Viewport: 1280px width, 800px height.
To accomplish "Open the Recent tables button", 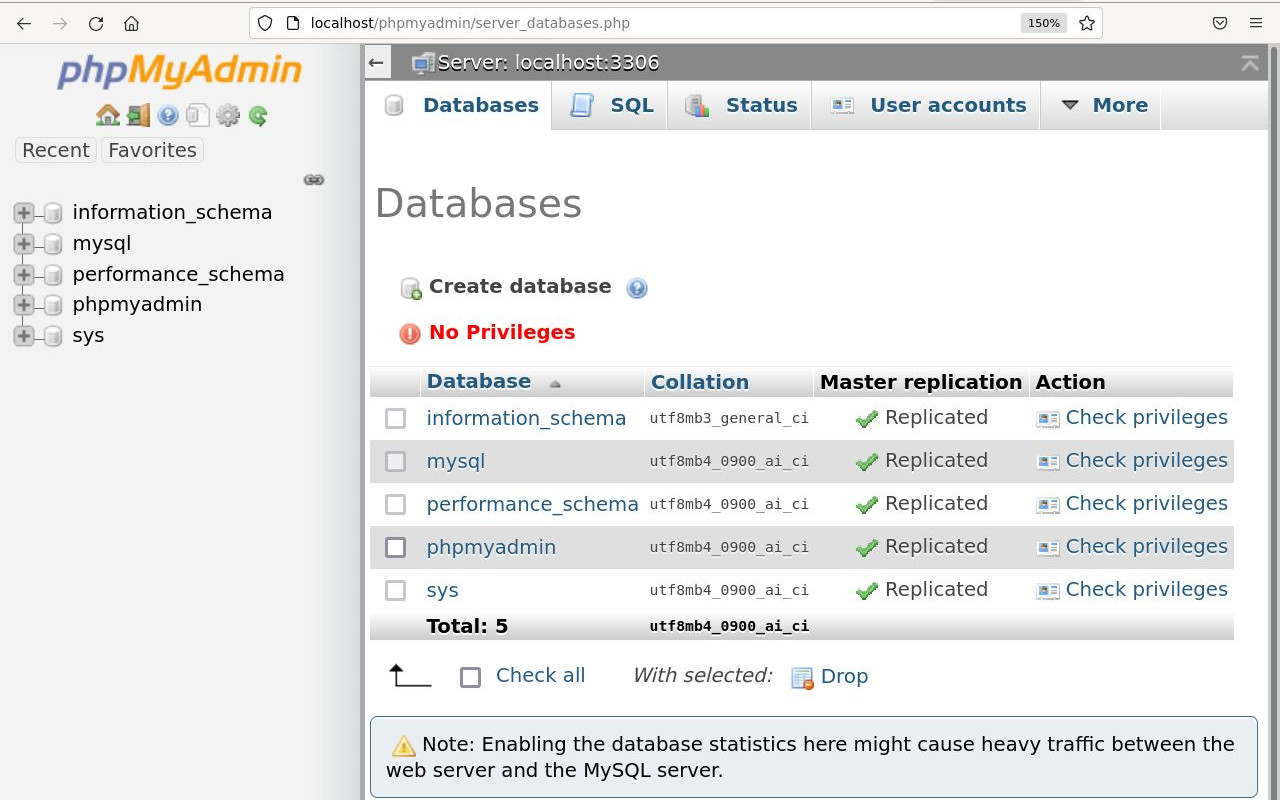I will (56, 150).
